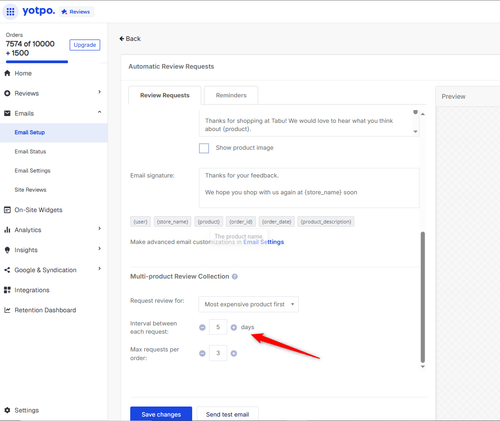The height and width of the screenshot is (421, 500).
Task: Insert the {order_date} placeholder tag
Action: (x=276, y=222)
